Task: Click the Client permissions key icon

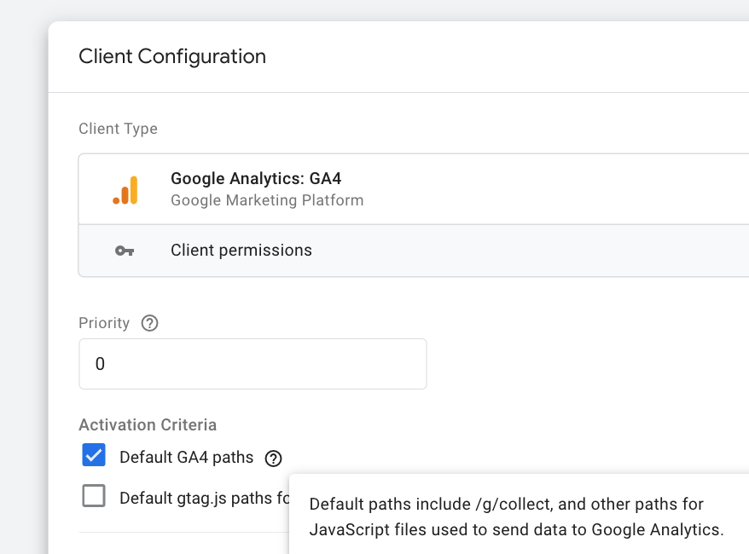Action: [125, 251]
